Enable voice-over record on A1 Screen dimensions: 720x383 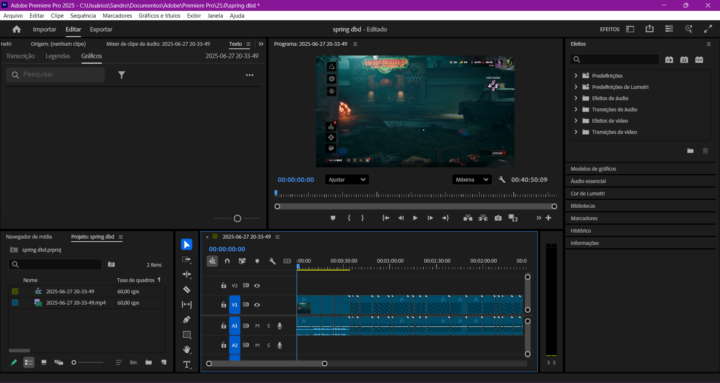pyautogui.click(x=279, y=326)
